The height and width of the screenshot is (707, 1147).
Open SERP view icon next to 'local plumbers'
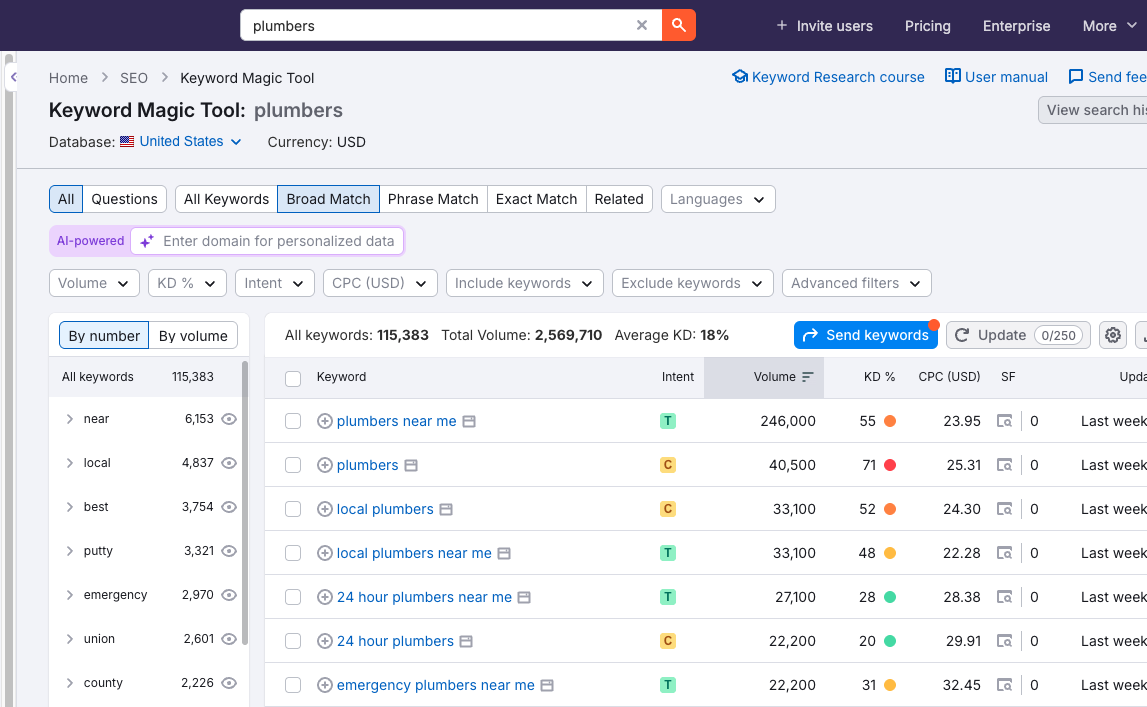click(446, 509)
